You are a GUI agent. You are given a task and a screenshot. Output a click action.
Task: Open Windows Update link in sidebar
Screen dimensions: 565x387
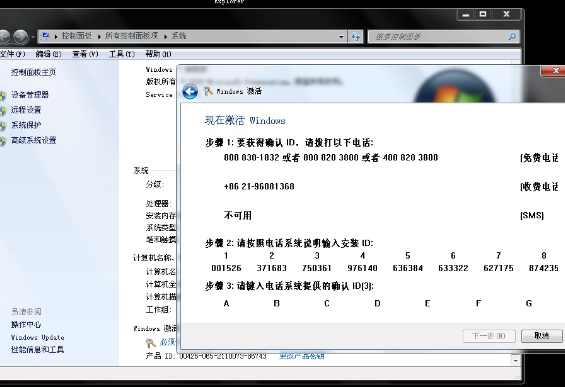point(37,337)
